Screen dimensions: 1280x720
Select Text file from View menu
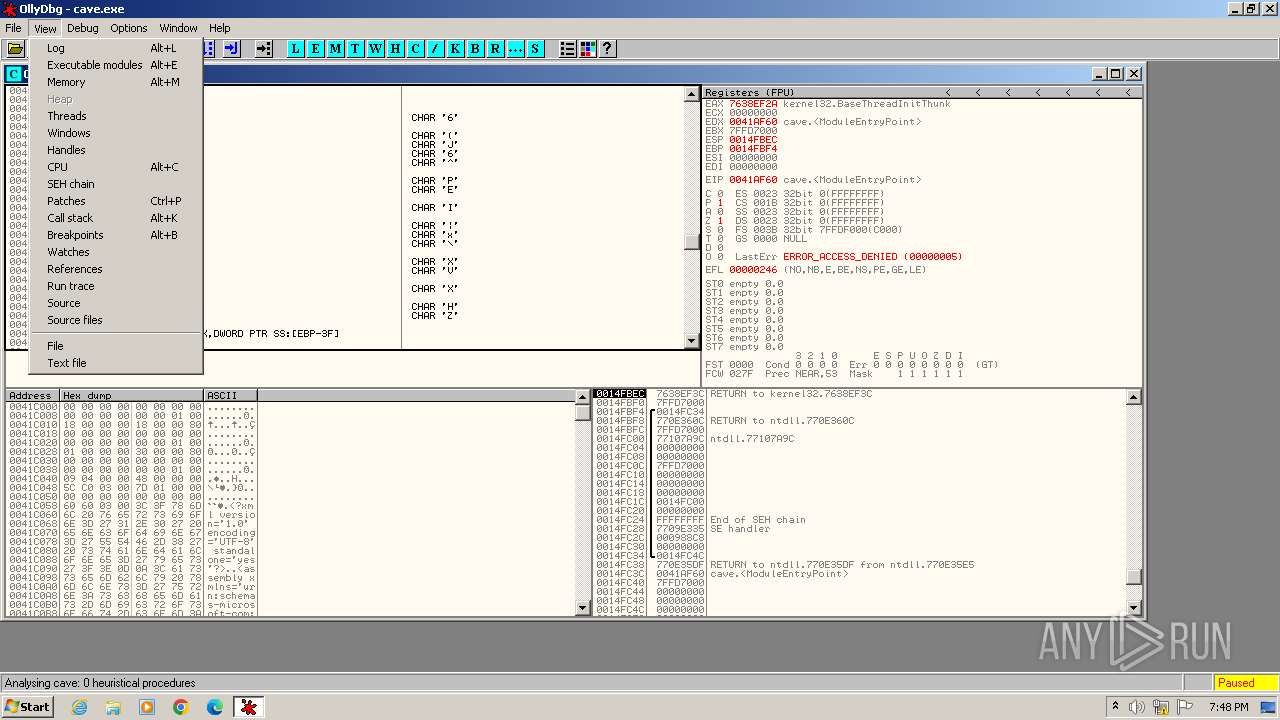116,363
